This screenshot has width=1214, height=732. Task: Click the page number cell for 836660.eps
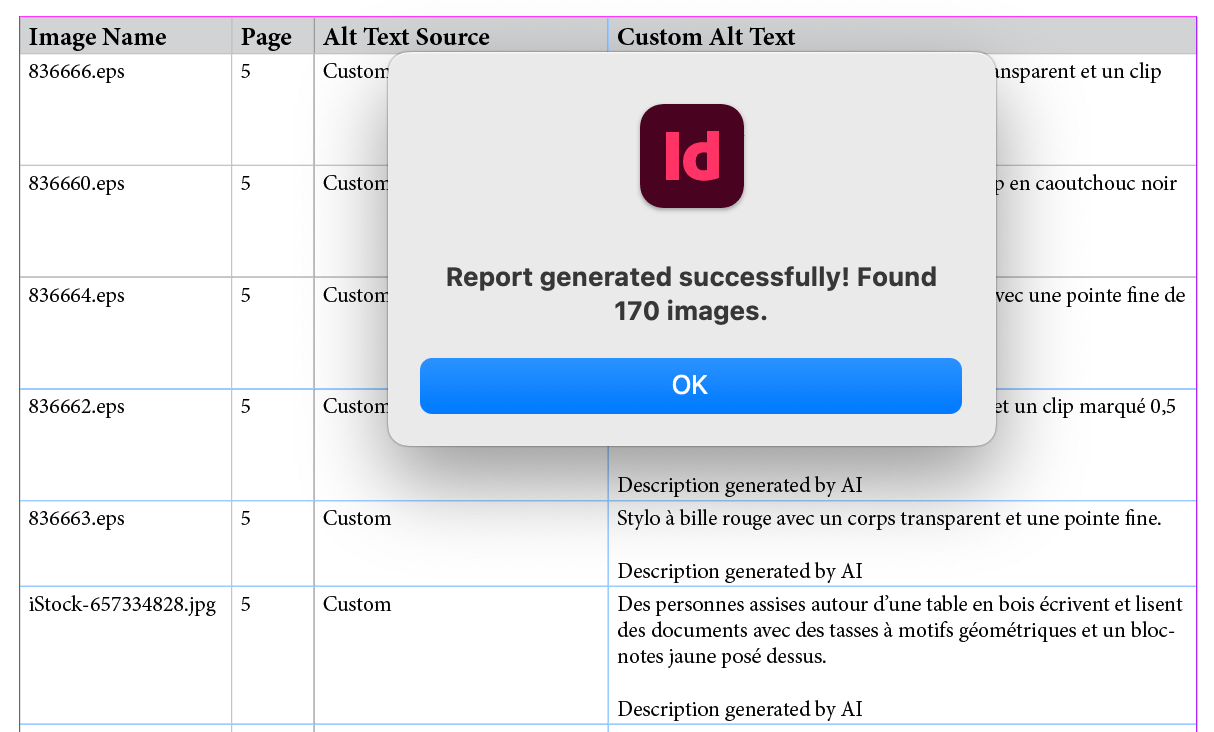273,221
